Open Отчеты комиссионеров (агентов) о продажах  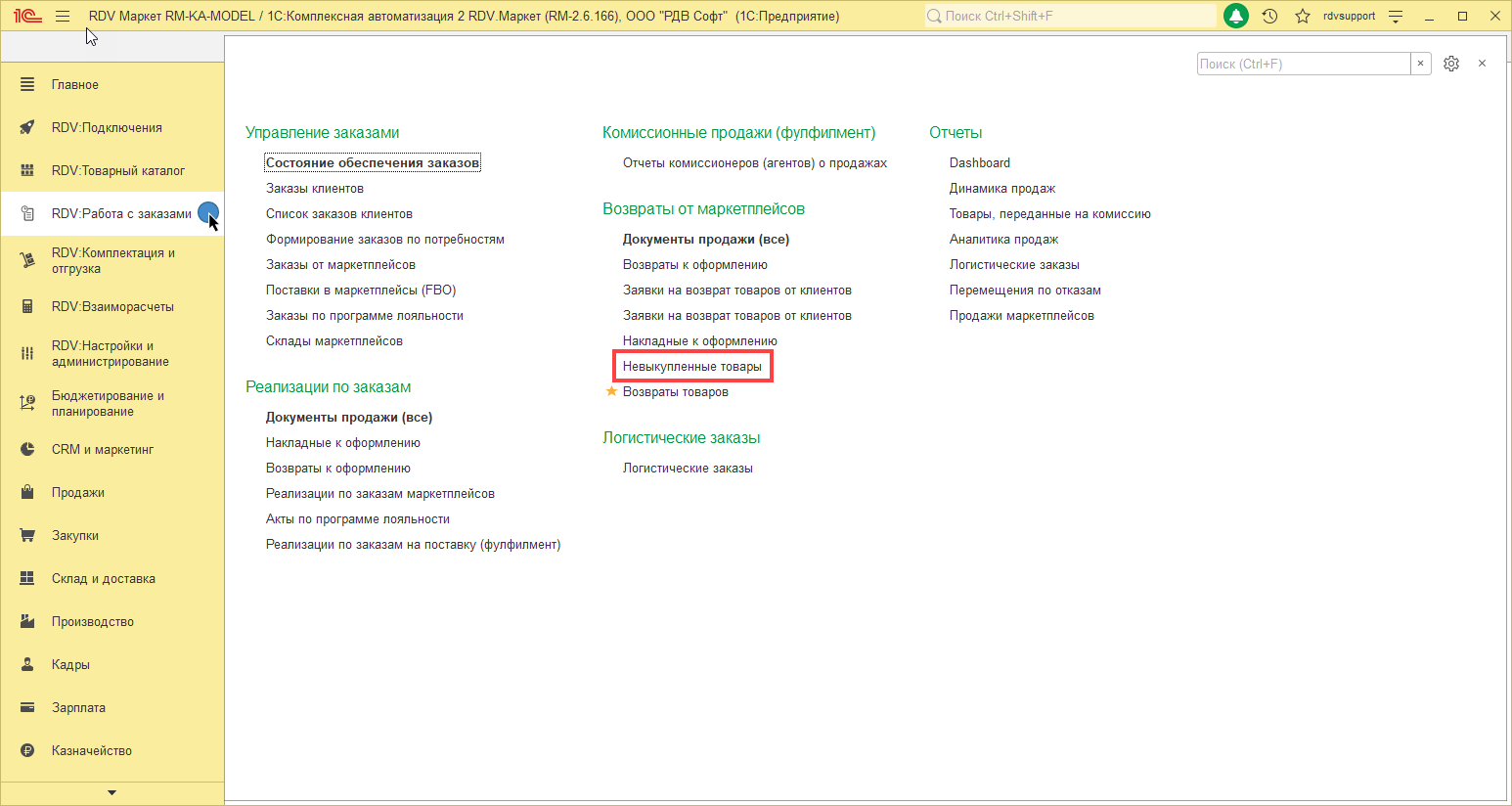(755, 163)
